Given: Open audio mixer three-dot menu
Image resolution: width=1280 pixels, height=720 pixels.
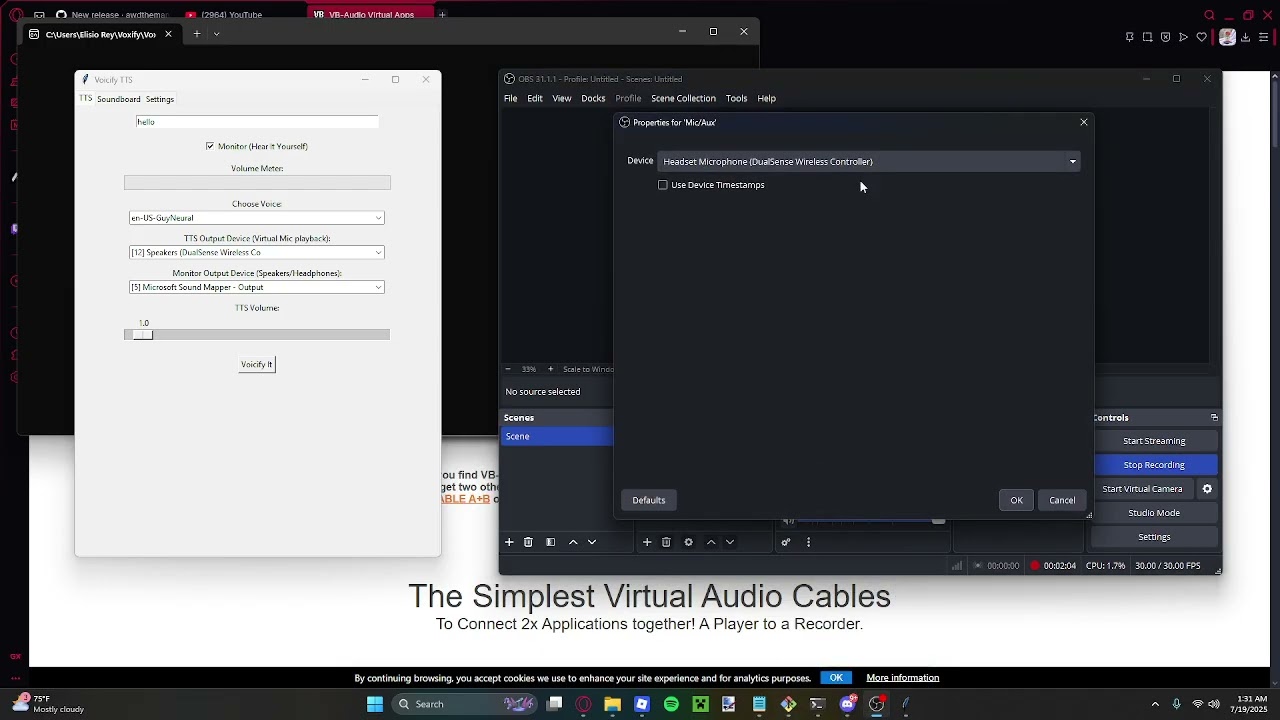Looking at the screenshot, I should [808, 542].
